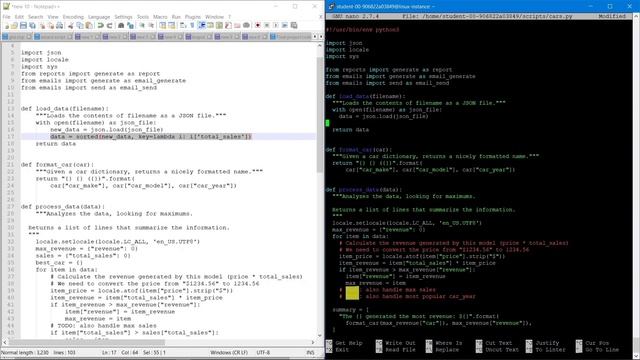
Task: Open the Macro menu
Action: click(160, 17)
